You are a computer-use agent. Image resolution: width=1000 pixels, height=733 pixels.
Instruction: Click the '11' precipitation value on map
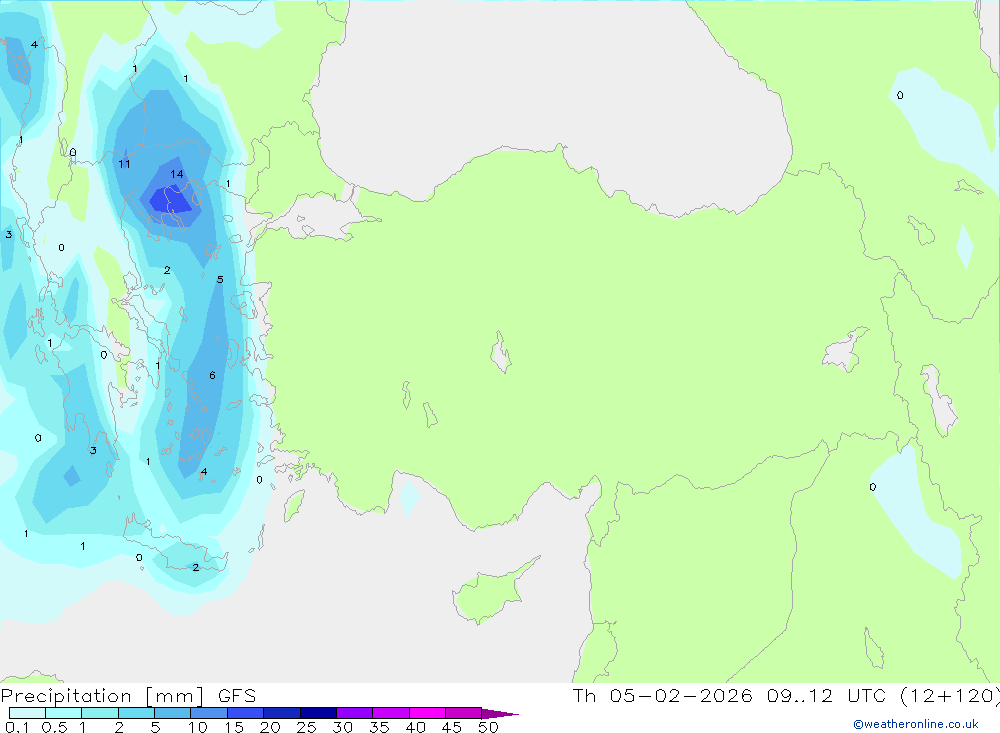[x=124, y=164]
